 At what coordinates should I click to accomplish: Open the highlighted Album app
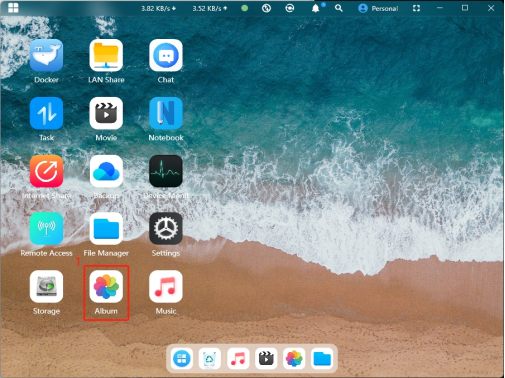[106, 286]
